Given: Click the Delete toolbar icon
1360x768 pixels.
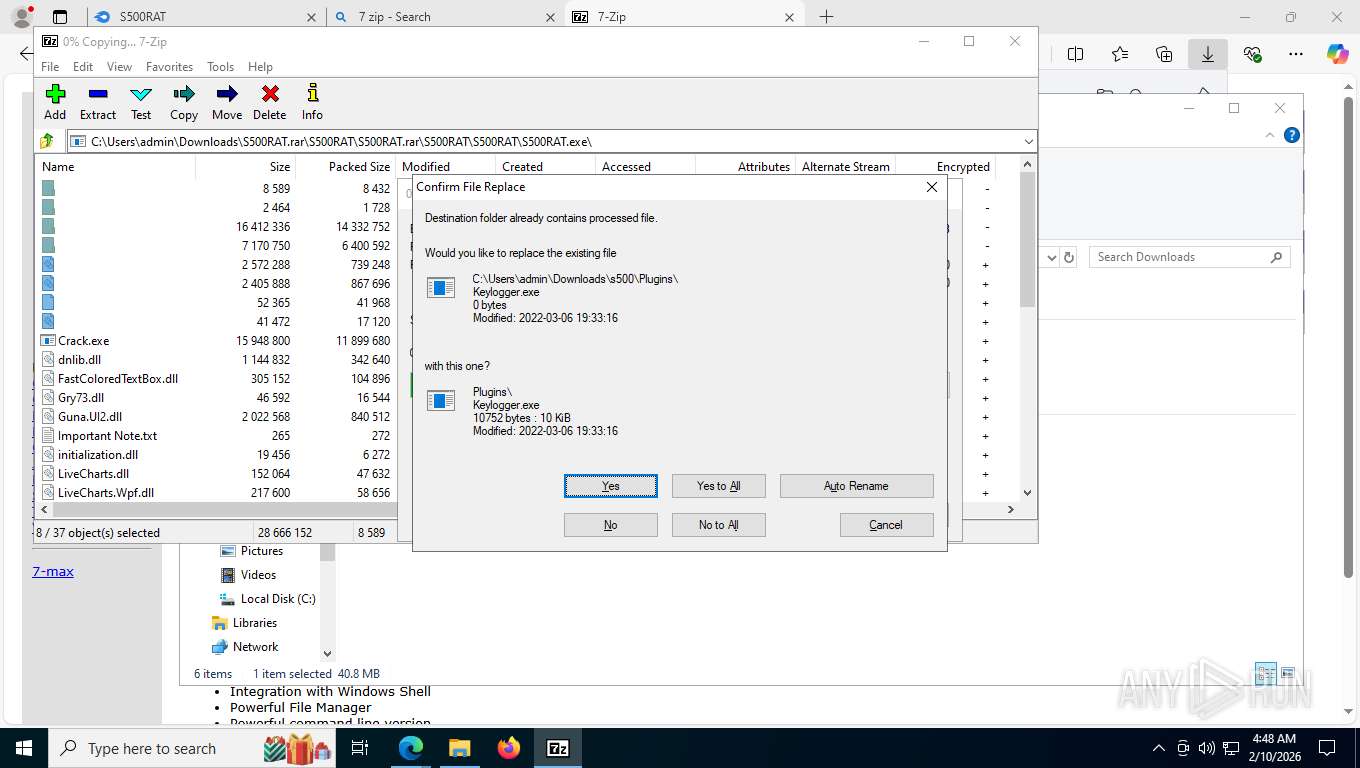Looking at the screenshot, I should 270,94.
